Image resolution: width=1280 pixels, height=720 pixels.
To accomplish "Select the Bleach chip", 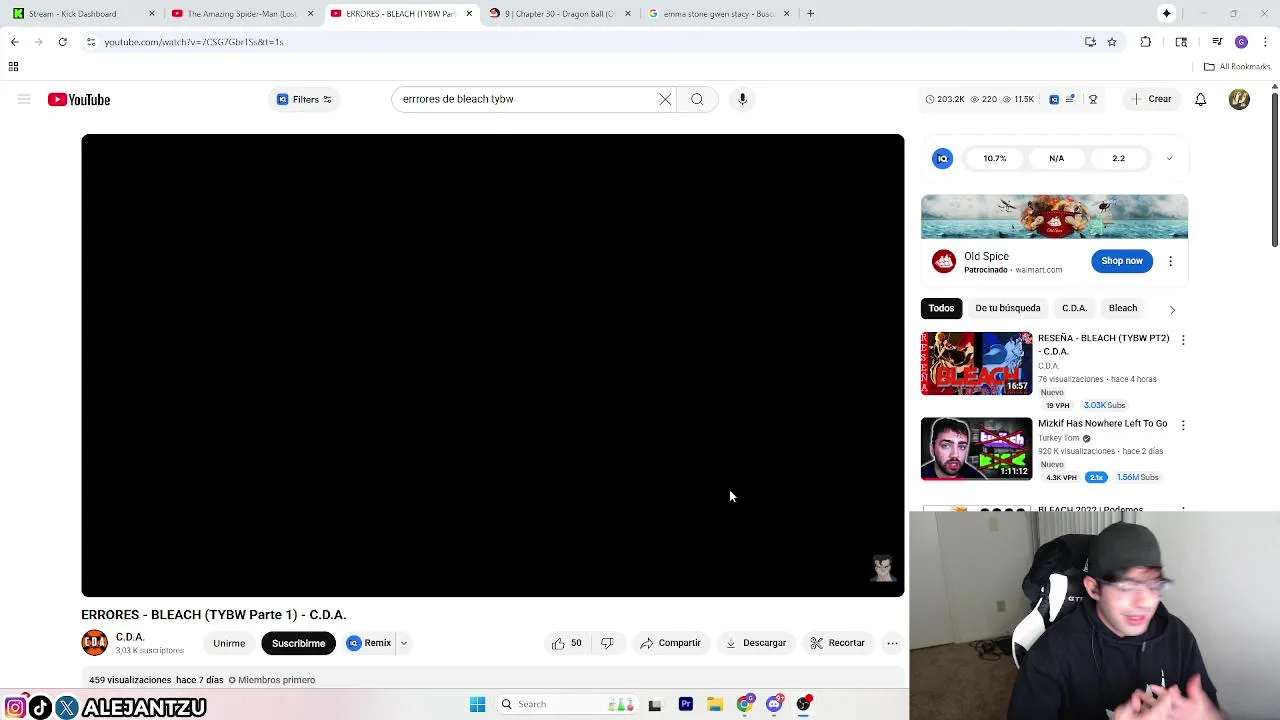I will pos(1123,308).
